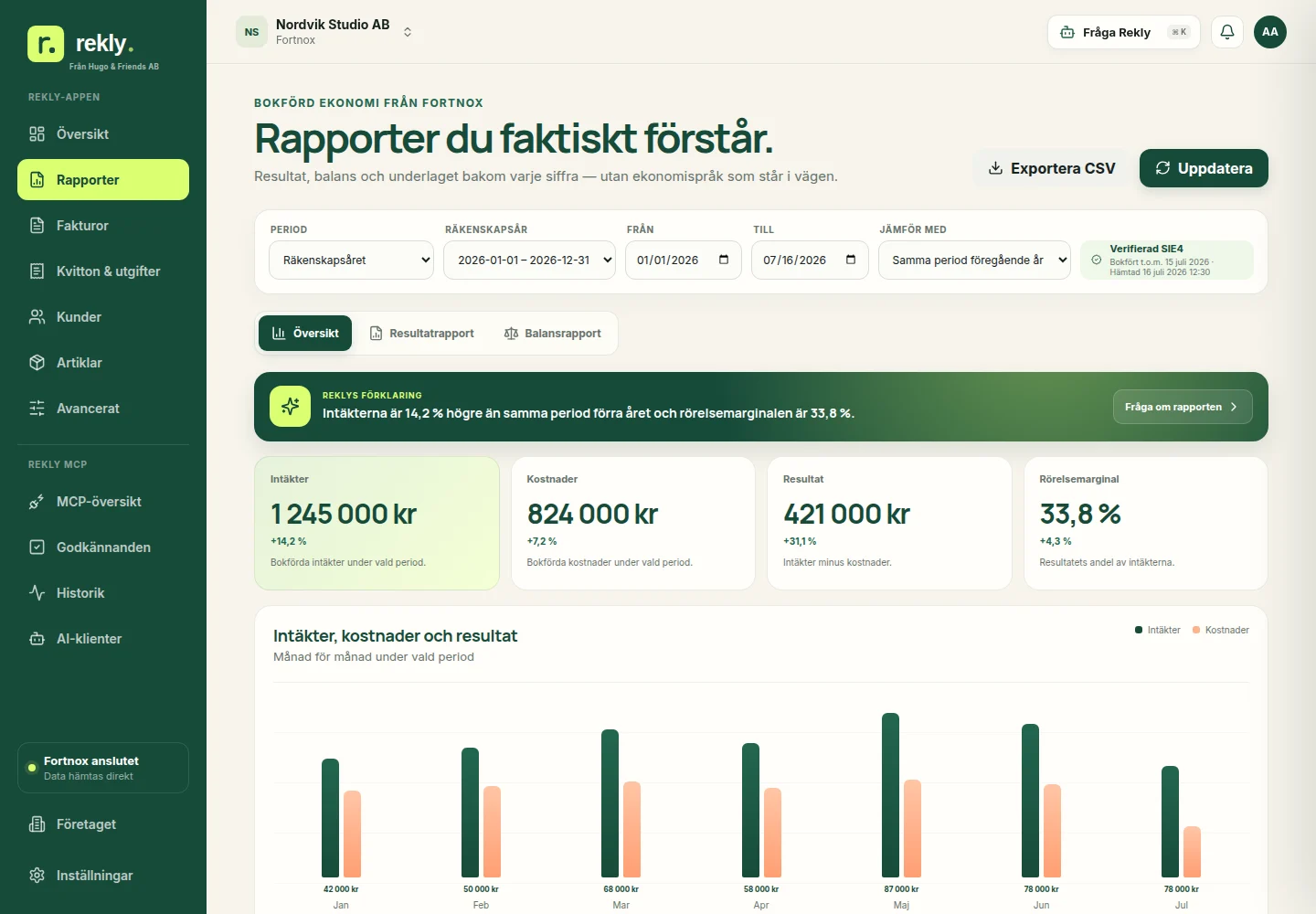Click the Avancerat sliders icon

[x=37, y=409]
